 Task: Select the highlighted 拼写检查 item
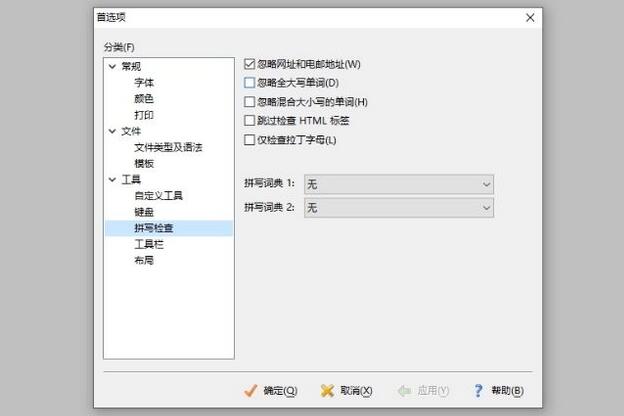[169, 228]
